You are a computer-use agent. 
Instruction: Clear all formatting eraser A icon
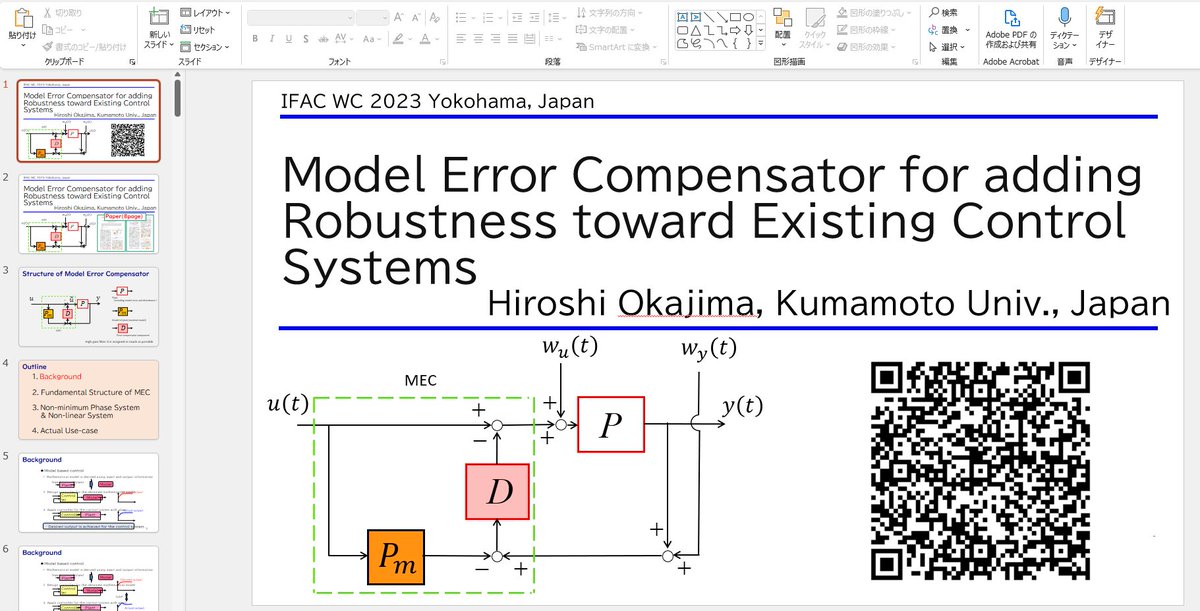(437, 16)
